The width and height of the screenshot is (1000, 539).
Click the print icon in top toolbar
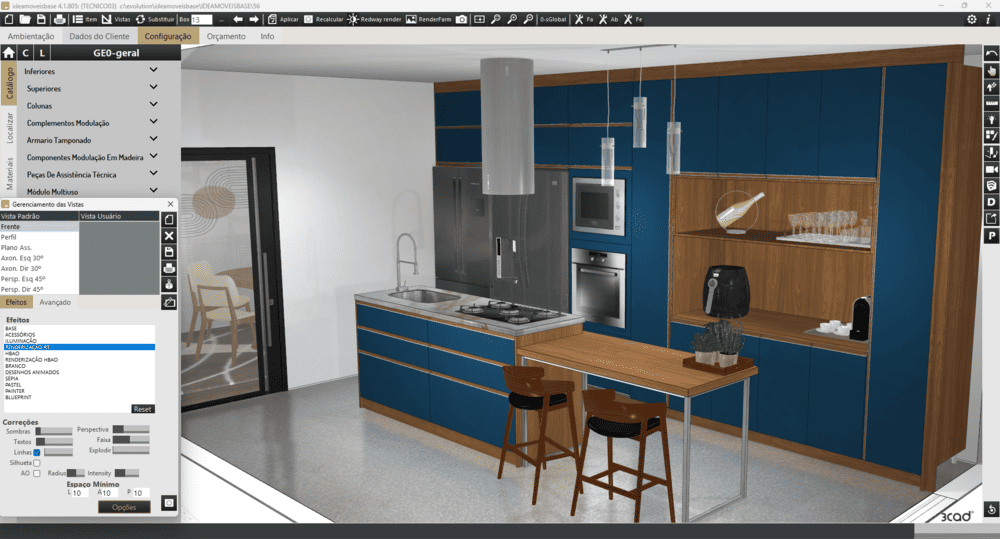[59, 19]
